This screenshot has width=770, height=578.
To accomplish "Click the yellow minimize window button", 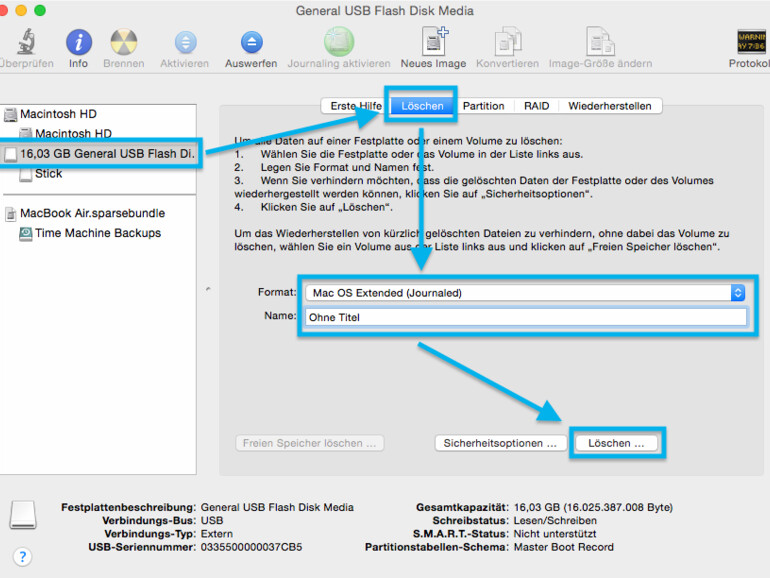I will click(x=21, y=10).
